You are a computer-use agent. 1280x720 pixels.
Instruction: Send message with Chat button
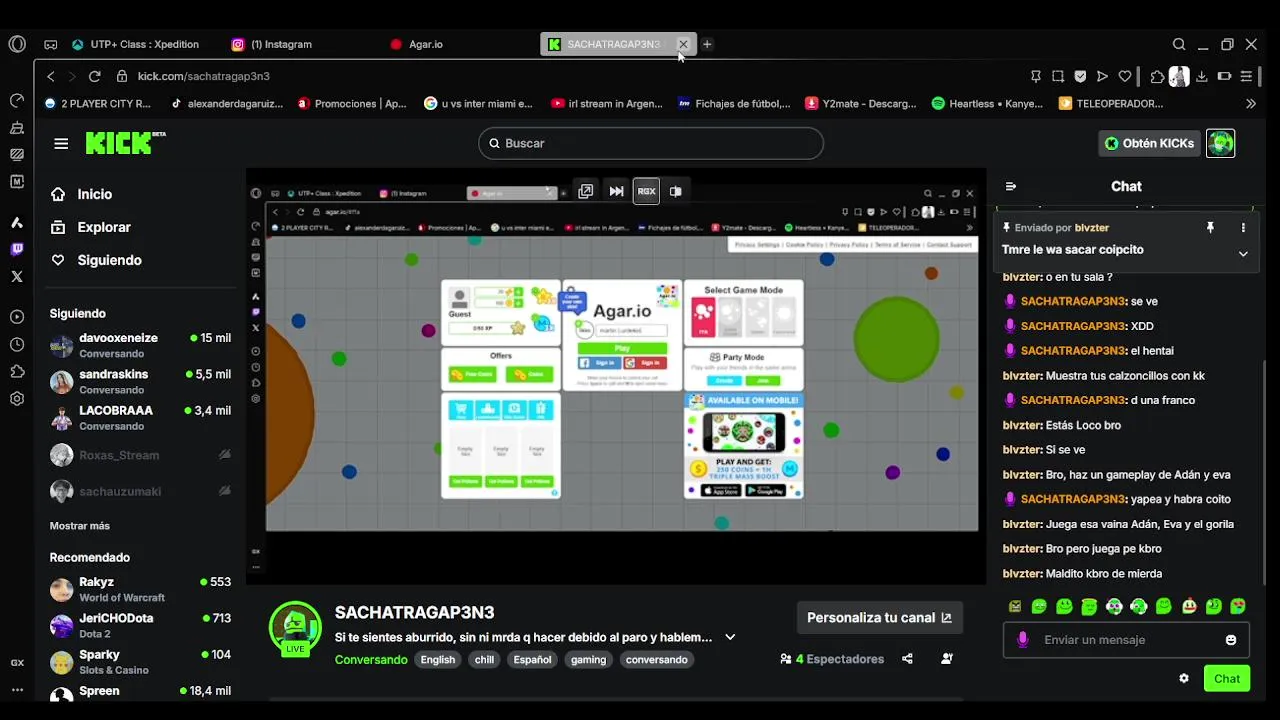click(x=1227, y=678)
